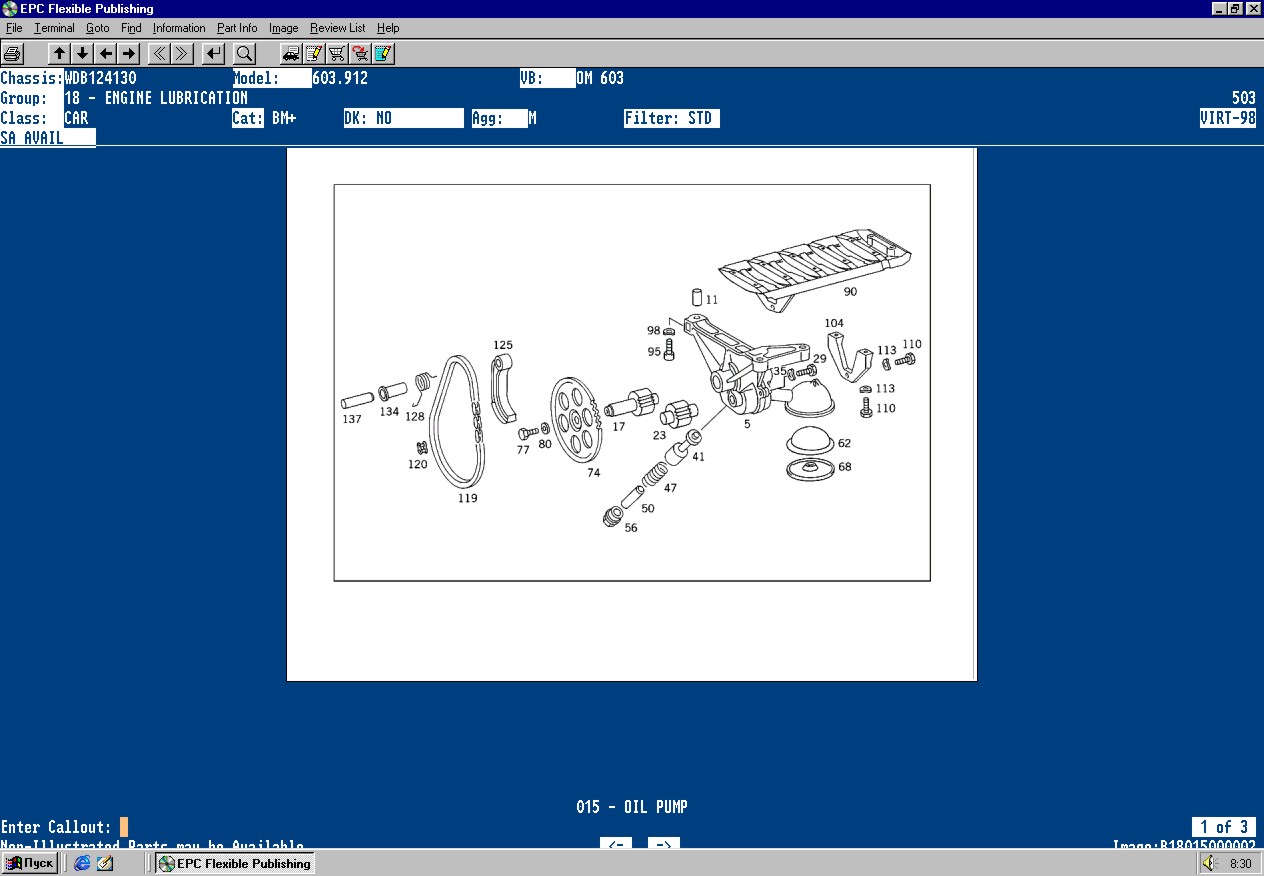This screenshot has width=1264, height=876.
Task: Click the Enter Callout input field
Action: coord(124,827)
